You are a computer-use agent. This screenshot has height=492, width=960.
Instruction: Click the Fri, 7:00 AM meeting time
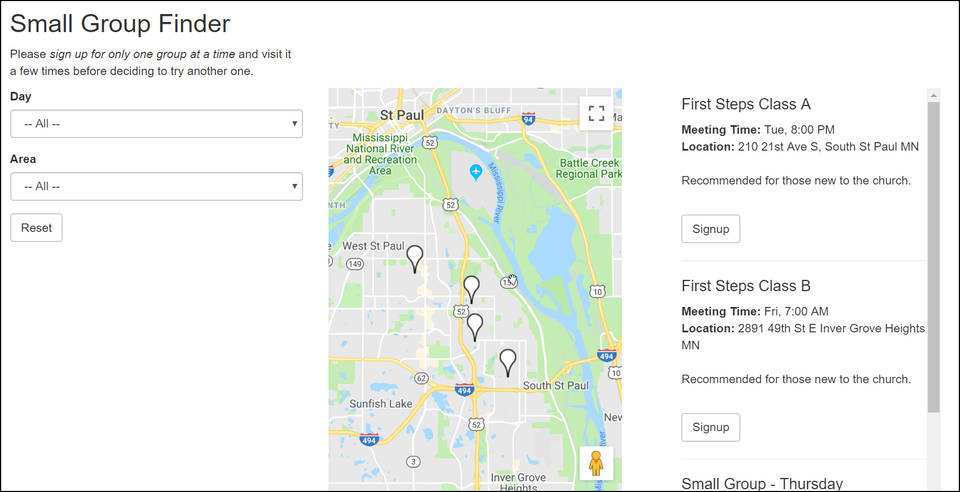[x=796, y=311]
